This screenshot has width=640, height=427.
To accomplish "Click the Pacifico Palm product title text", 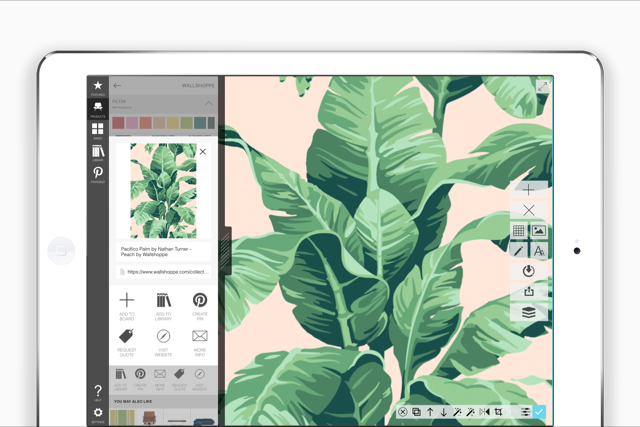I will click(156, 251).
